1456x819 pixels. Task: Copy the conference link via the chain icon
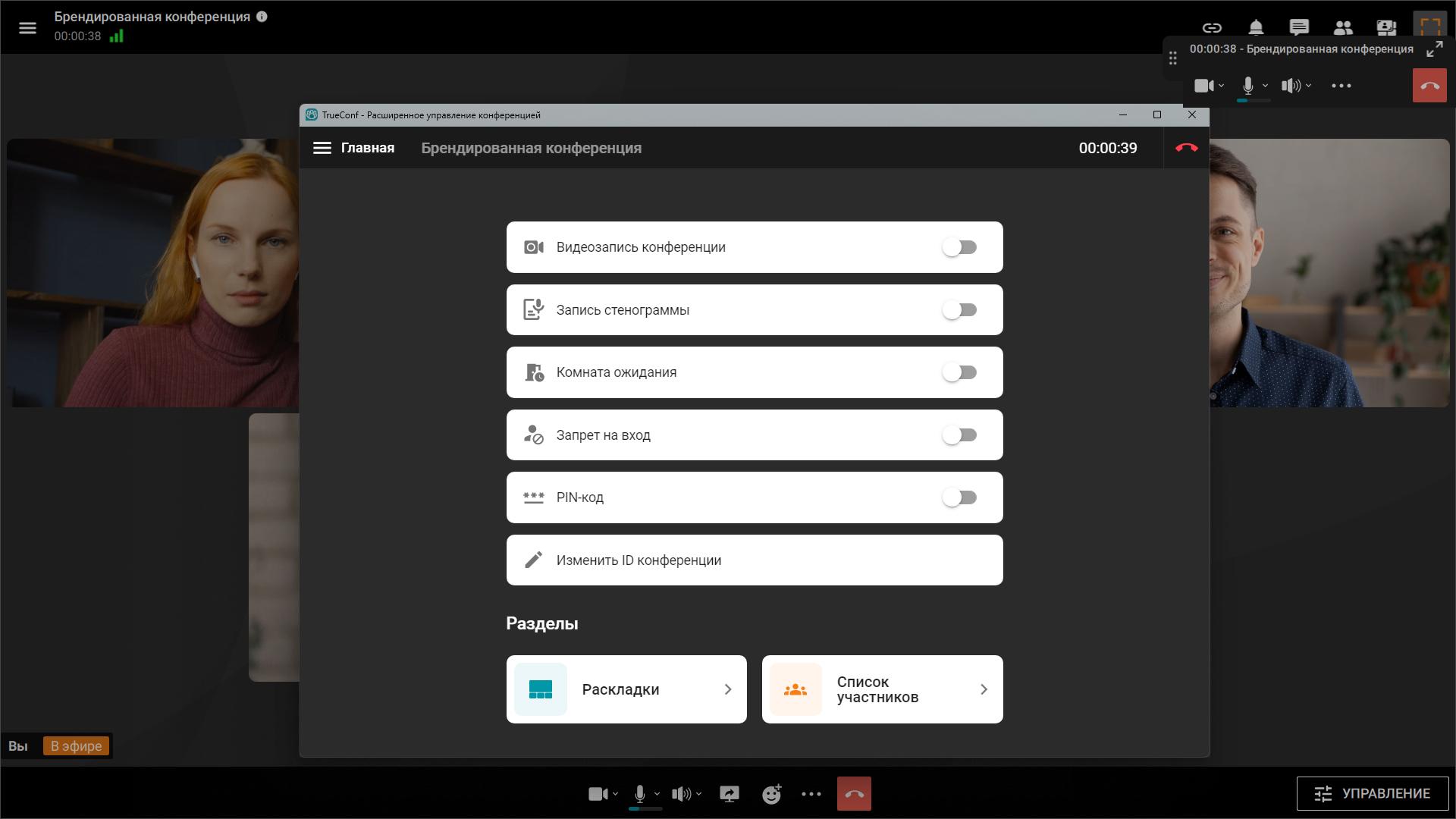pyautogui.click(x=1212, y=28)
